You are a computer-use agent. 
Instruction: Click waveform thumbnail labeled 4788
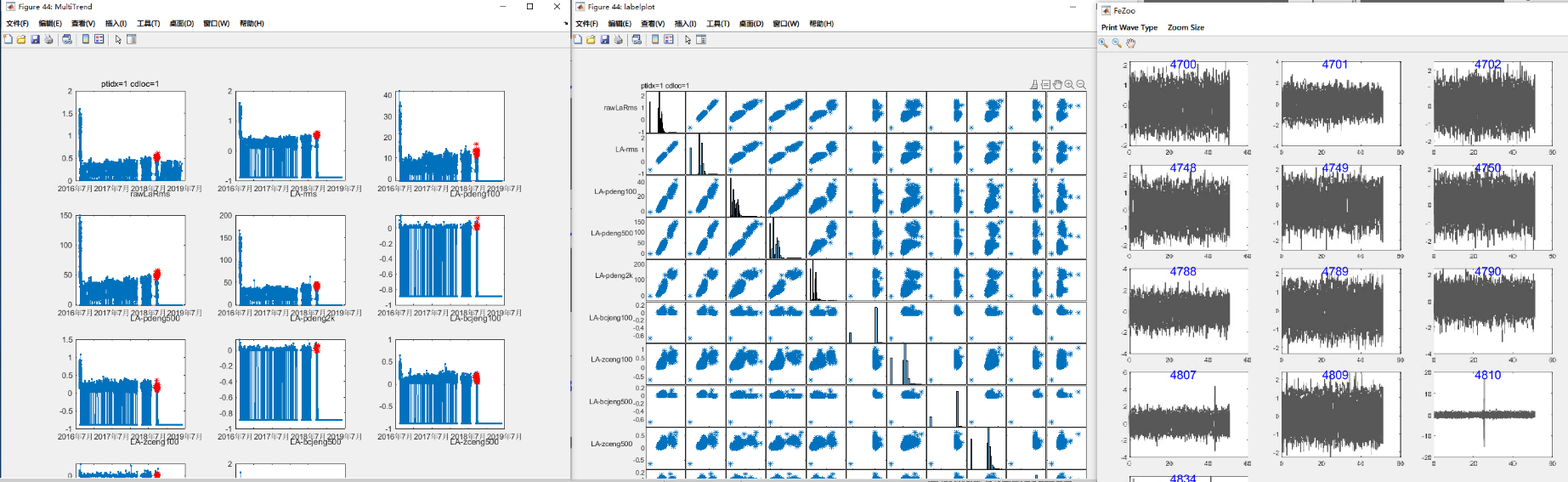pos(1188,311)
